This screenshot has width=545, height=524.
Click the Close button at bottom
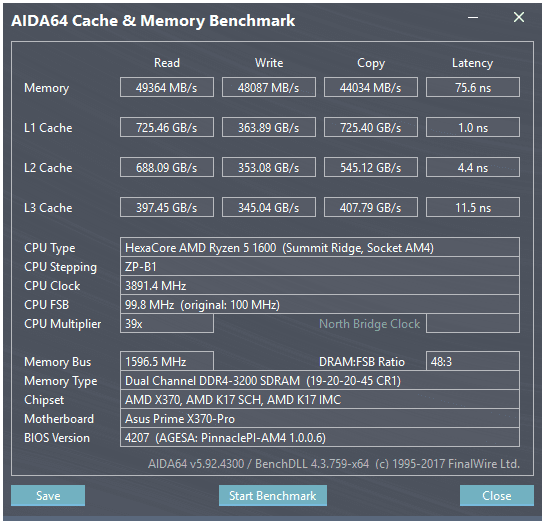497,495
